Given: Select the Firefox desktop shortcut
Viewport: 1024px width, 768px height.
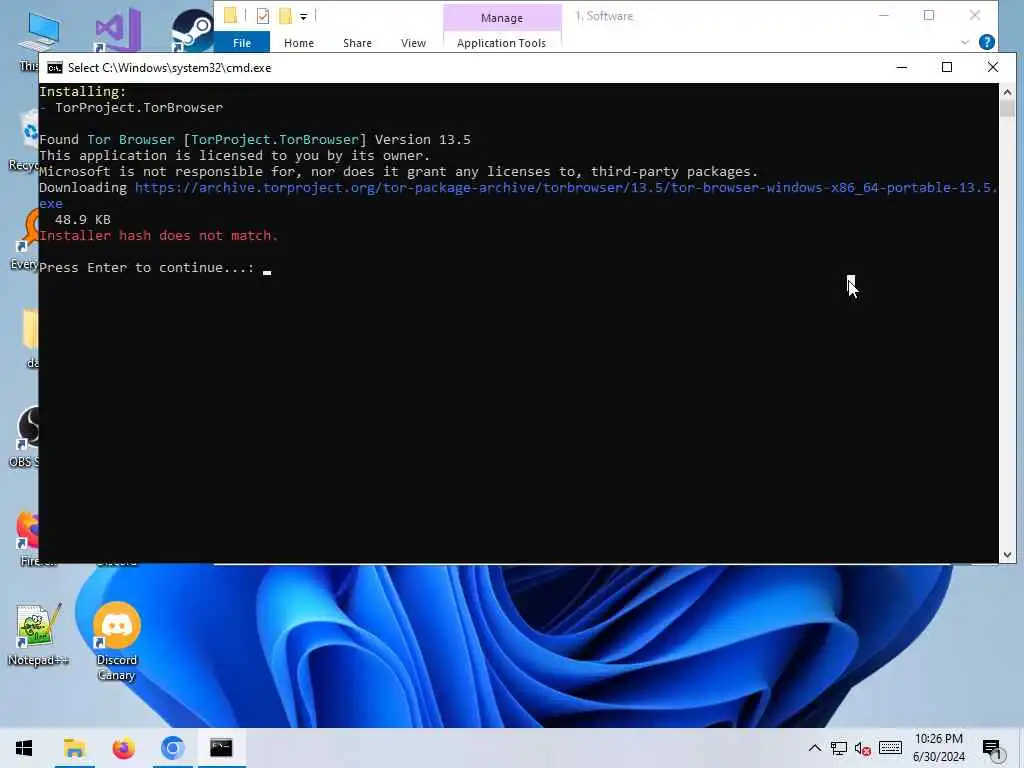Looking at the screenshot, I should [x=27, y=539].
